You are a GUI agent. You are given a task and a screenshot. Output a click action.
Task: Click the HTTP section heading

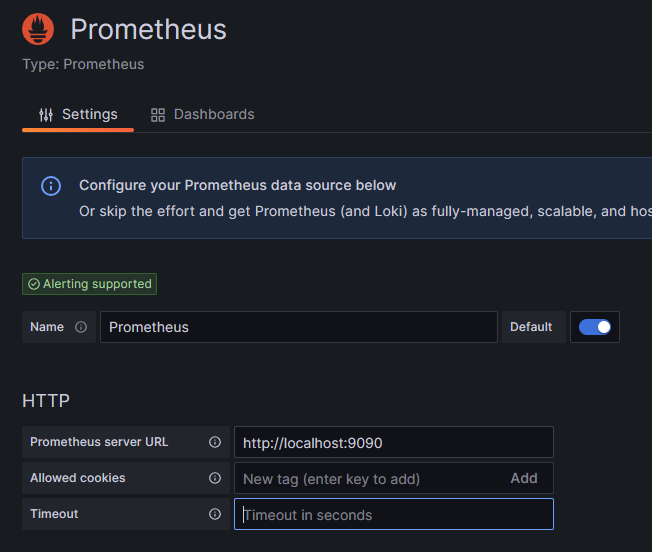coord(46,401)
